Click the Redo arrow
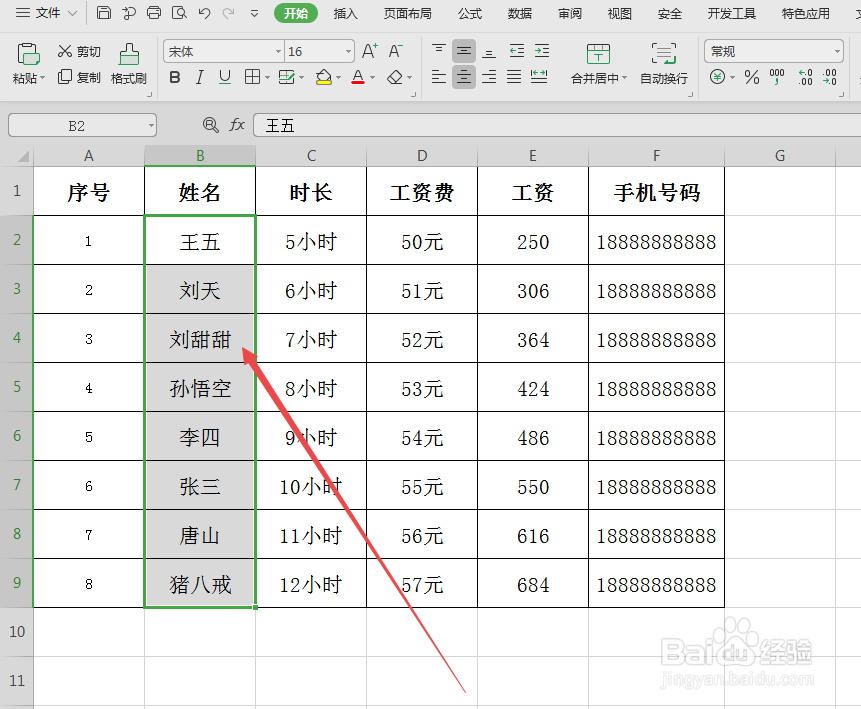This screenshot has width=861, height=709. tap(229, 13)
